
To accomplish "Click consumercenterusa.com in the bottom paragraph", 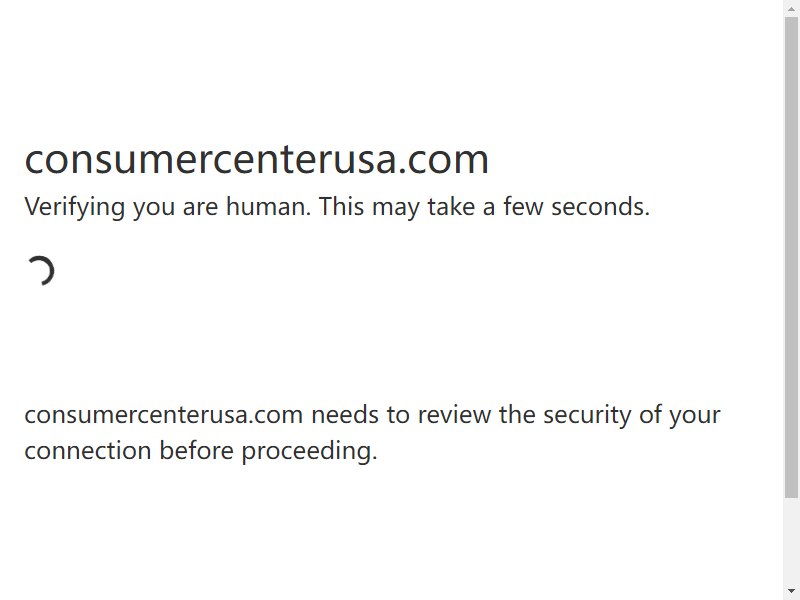I will pyautogui.click(x=164, y=414).
